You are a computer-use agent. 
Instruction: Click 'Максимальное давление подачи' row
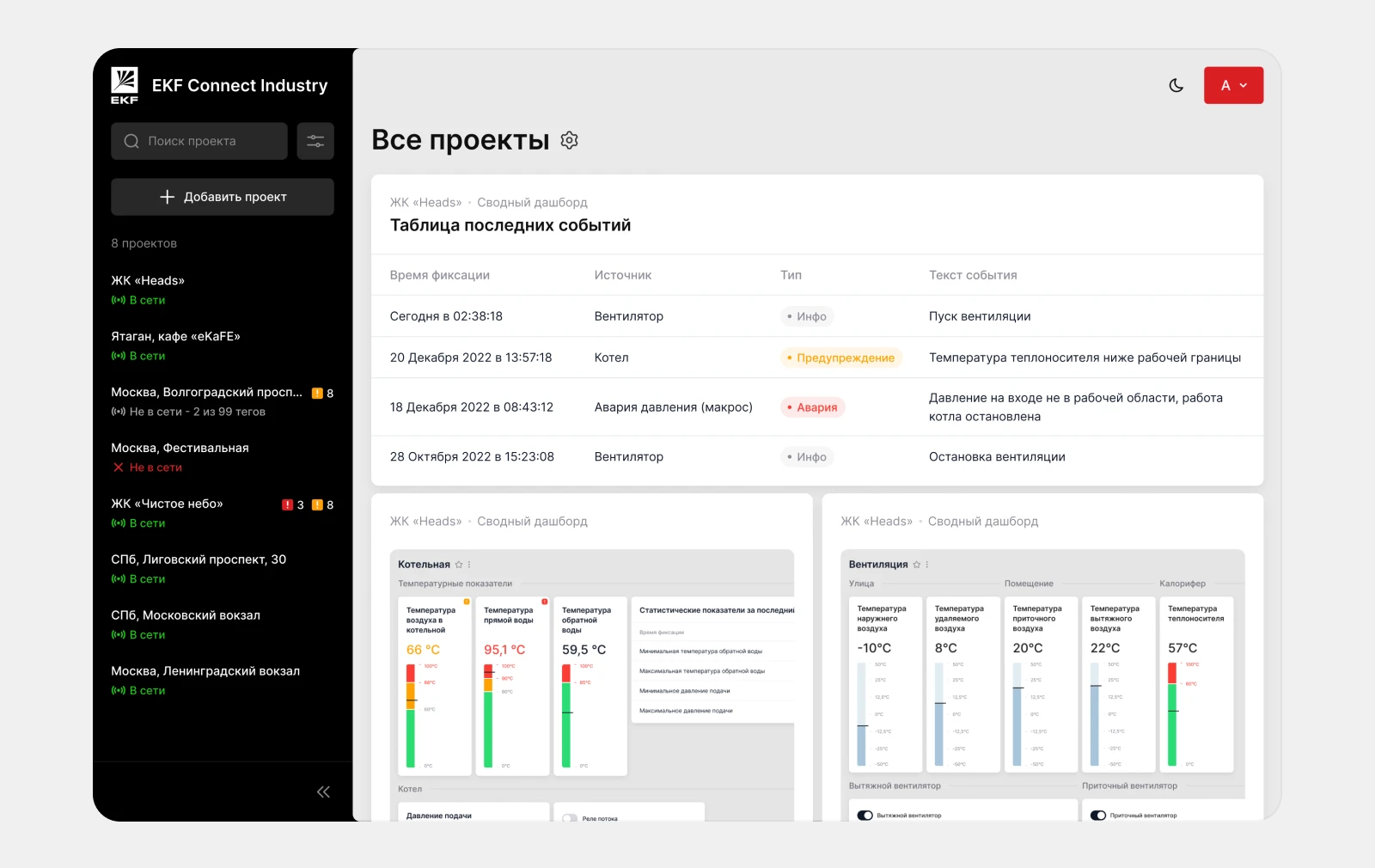point(712,711)
